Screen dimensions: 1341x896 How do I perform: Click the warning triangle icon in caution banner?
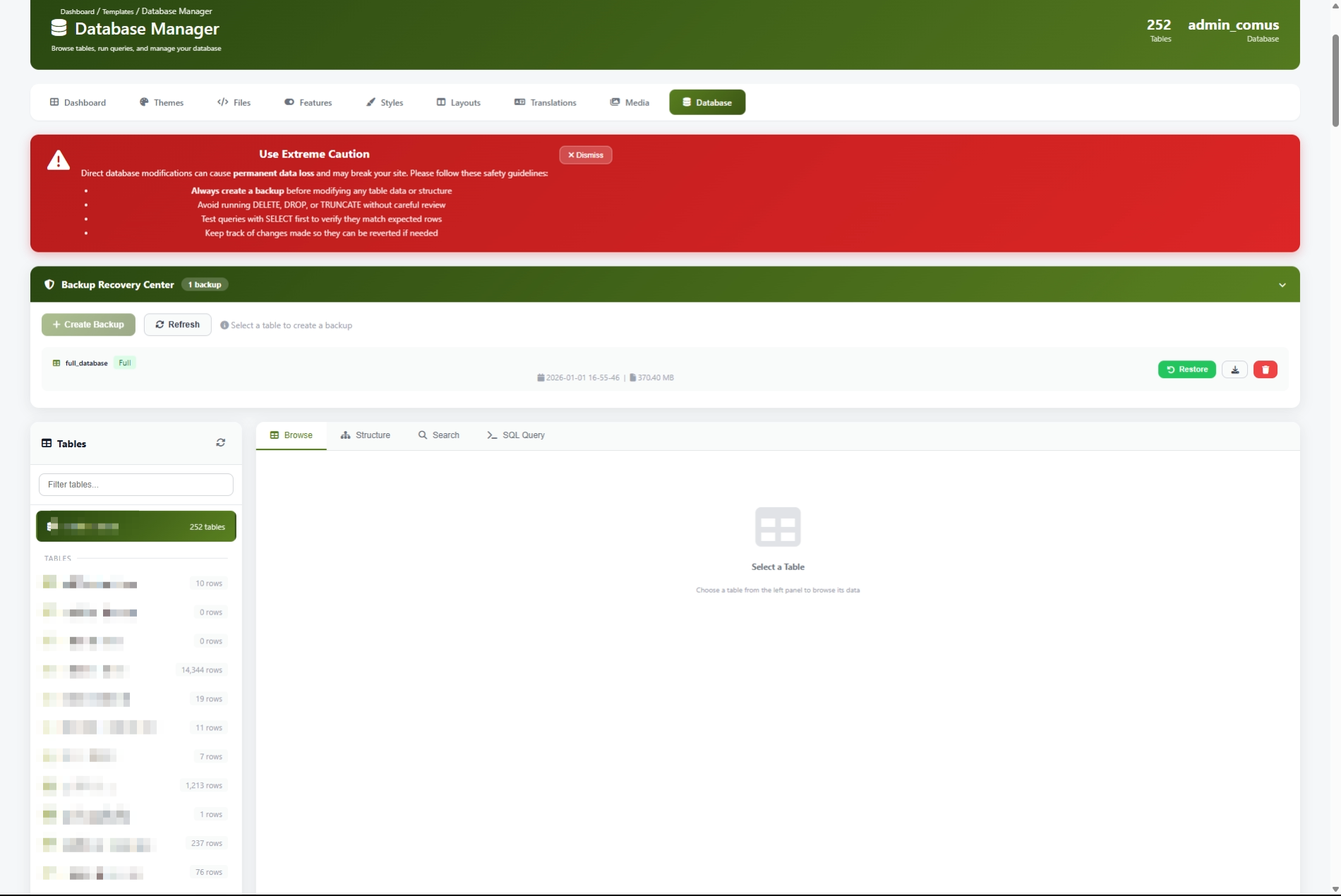(58, 160)
